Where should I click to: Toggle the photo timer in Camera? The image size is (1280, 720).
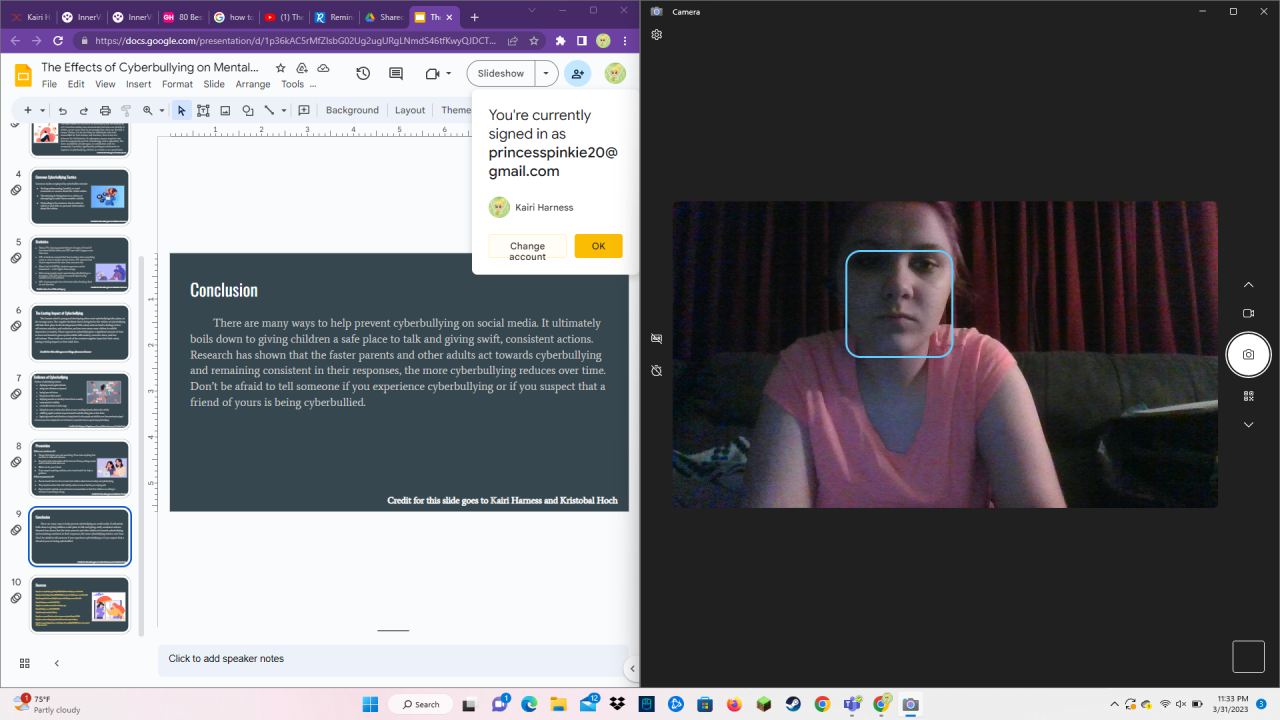click(x=656, y=371)
